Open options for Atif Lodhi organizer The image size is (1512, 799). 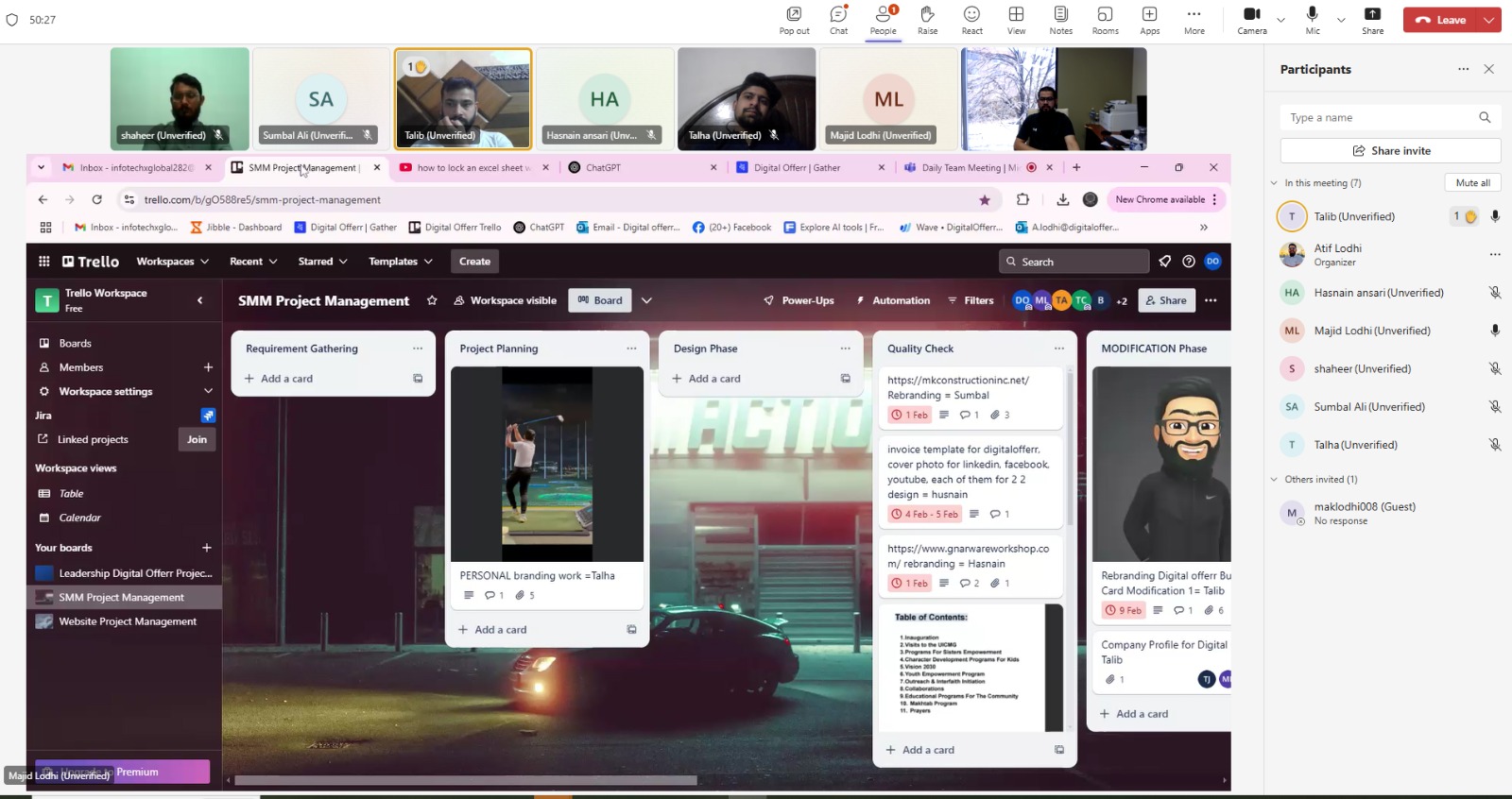1495,254
